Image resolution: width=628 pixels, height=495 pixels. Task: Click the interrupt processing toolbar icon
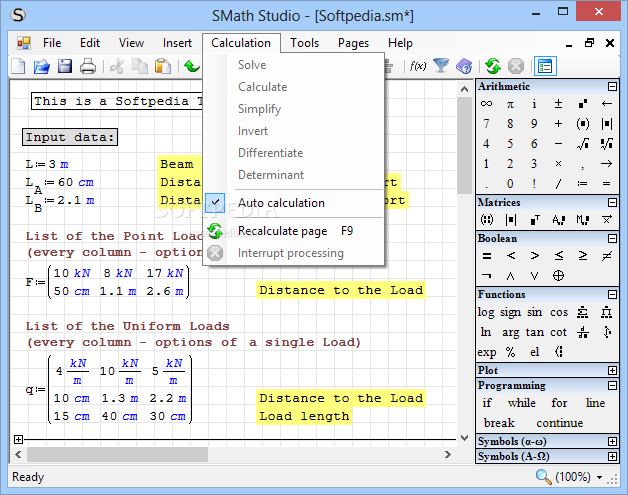coord(516,66)
